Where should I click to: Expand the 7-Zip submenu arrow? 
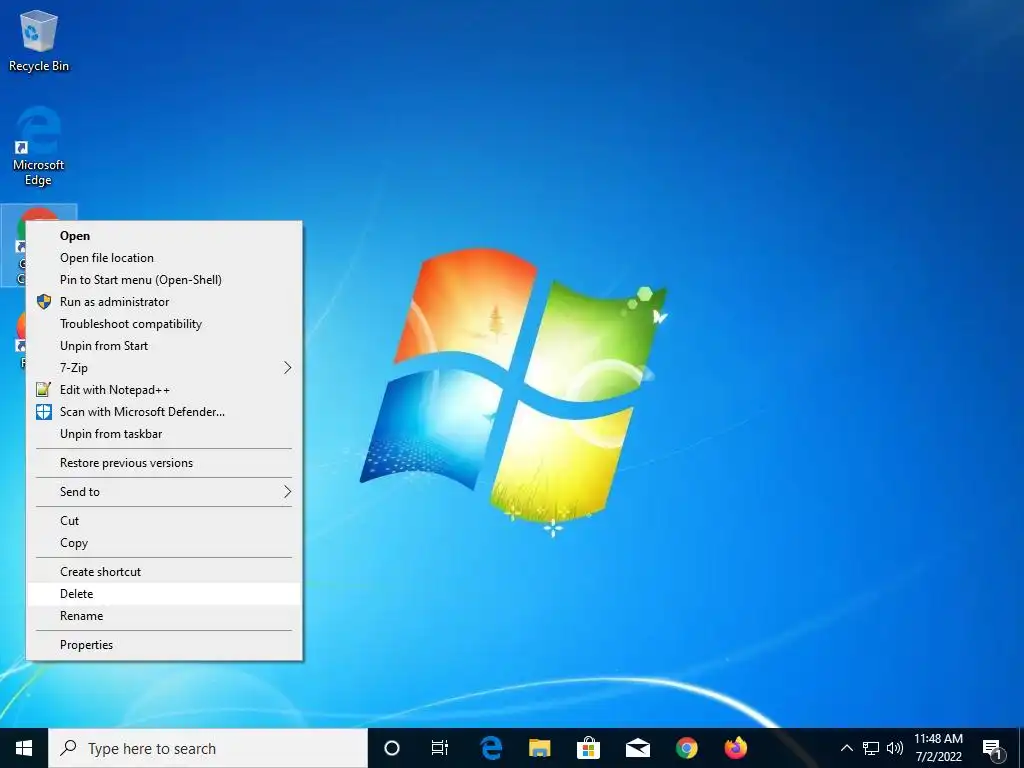287,368
